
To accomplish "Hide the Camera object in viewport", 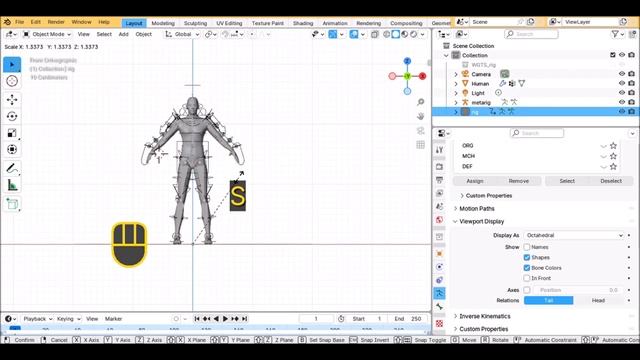I will pos(622,74).
